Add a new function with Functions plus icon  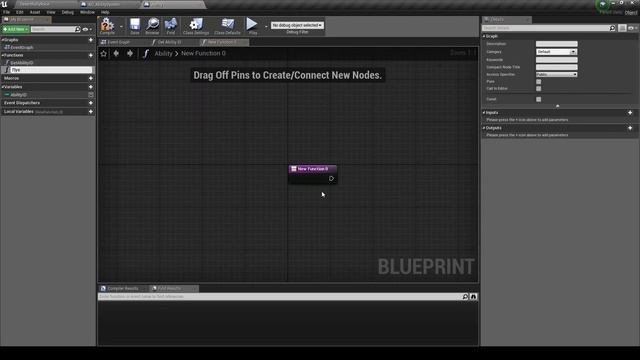click(x=91, y=55)
